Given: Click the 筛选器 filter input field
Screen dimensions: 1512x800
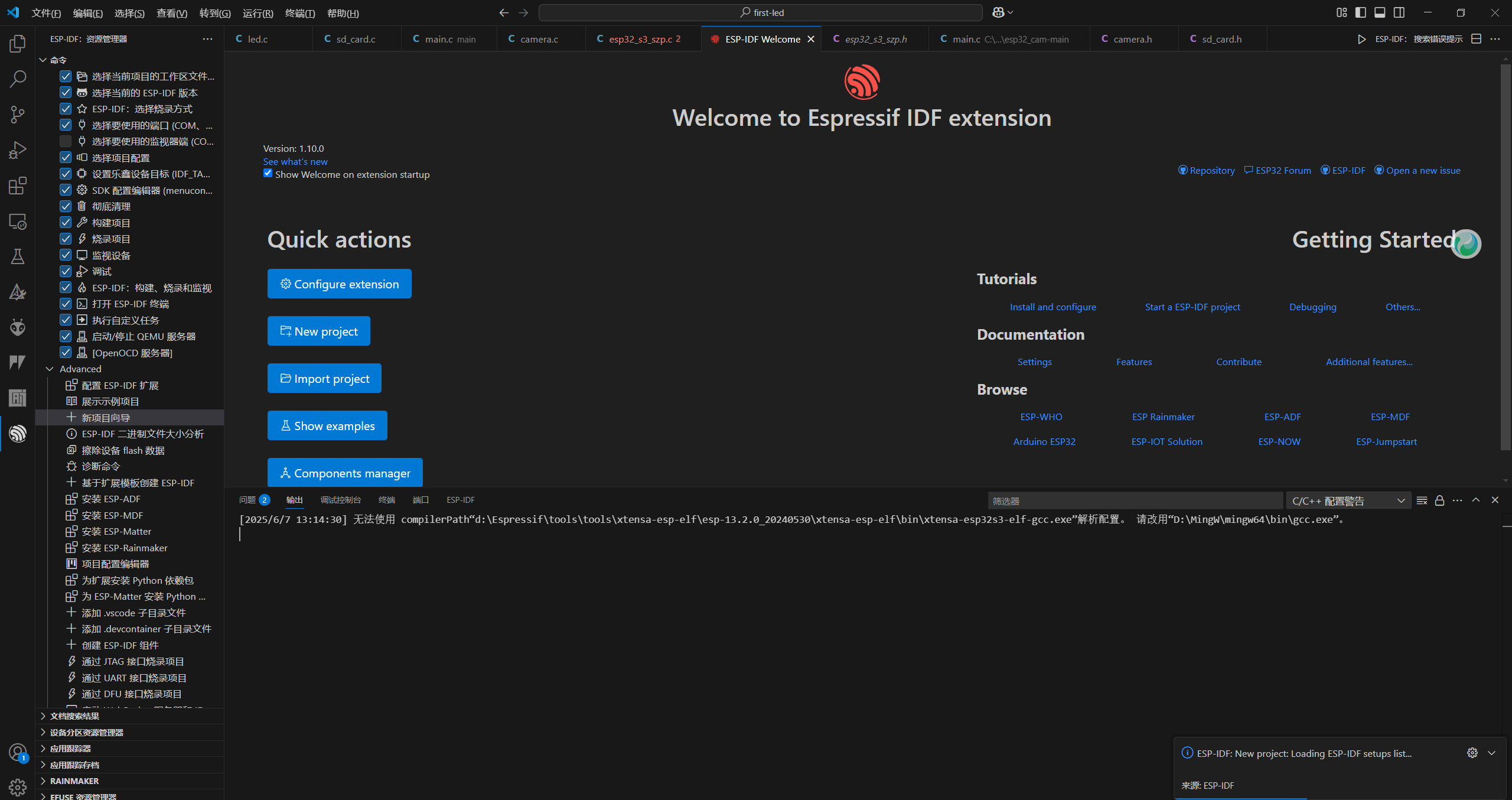Looking at the screenshot, I should (1134, 500).
